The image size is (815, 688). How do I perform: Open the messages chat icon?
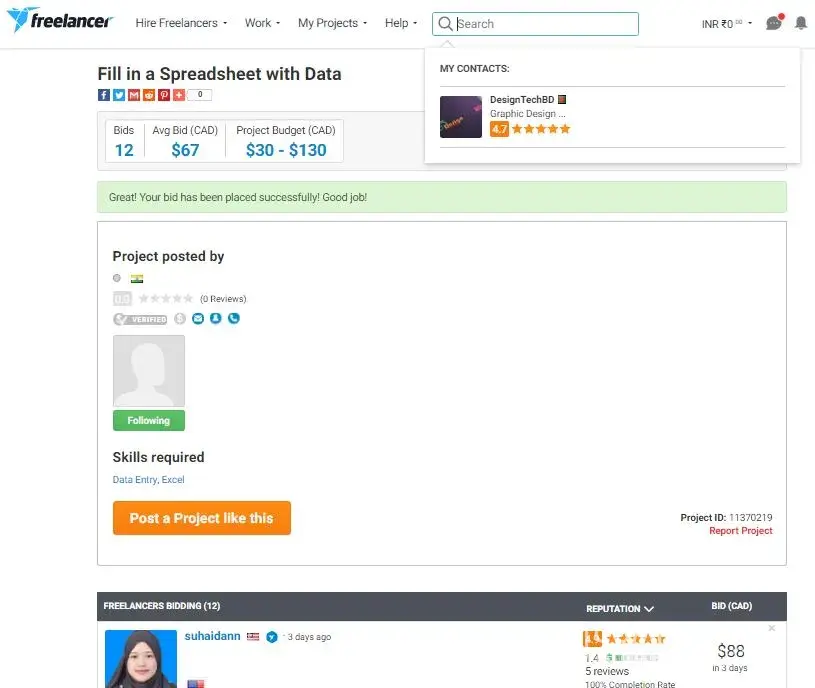coord(774,23)
